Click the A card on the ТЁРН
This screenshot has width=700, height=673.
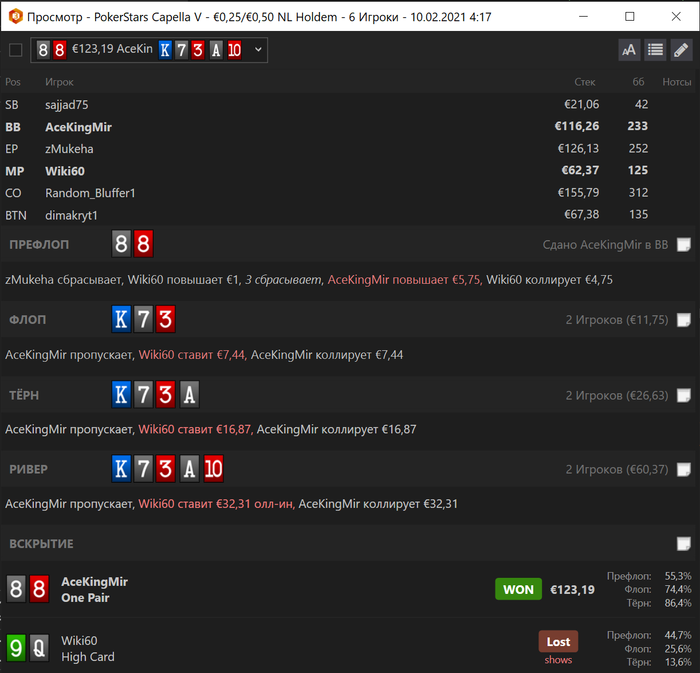189,395
